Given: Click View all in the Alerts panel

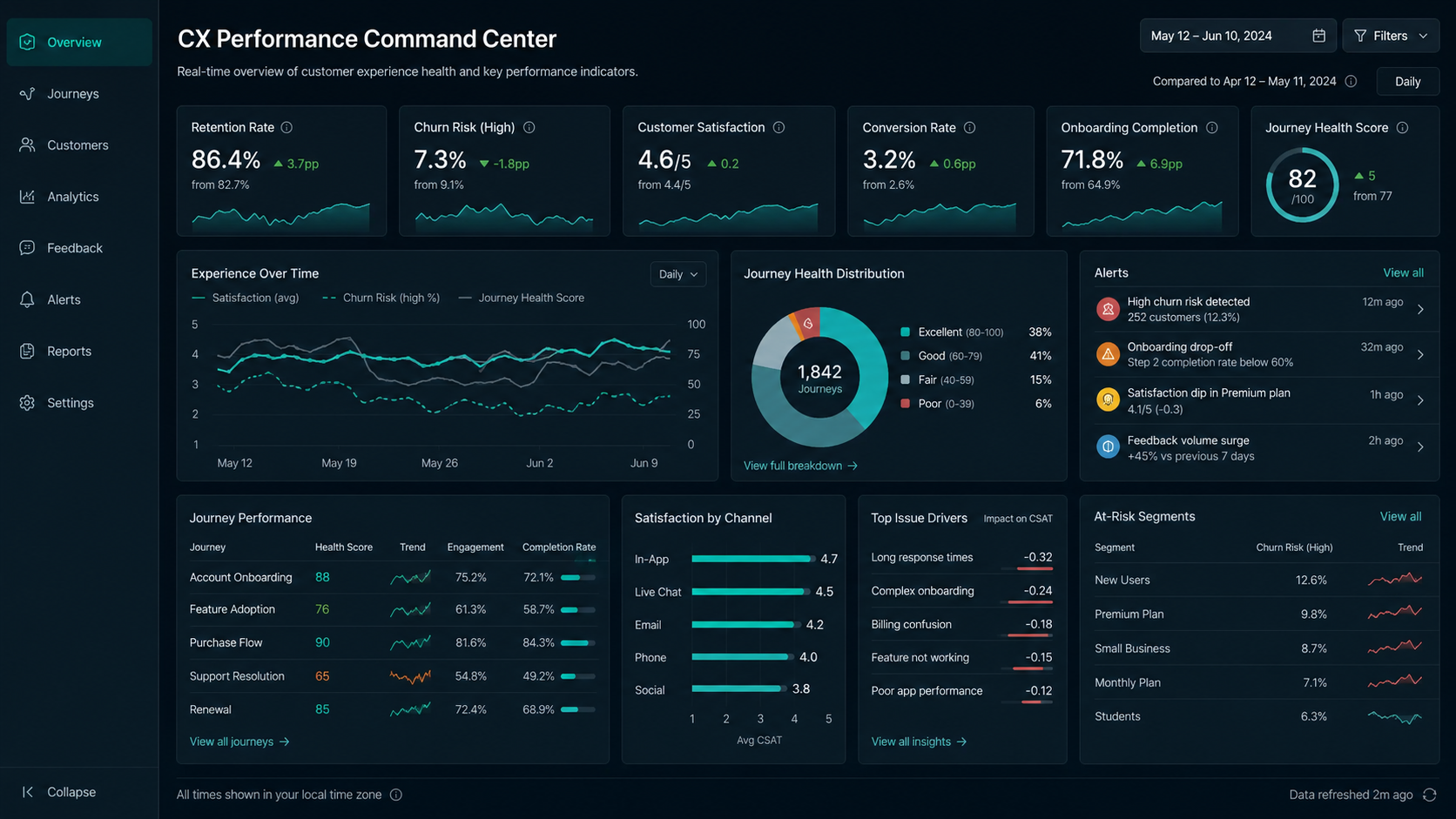Looking at the screenshot, I should (1403, 272).
